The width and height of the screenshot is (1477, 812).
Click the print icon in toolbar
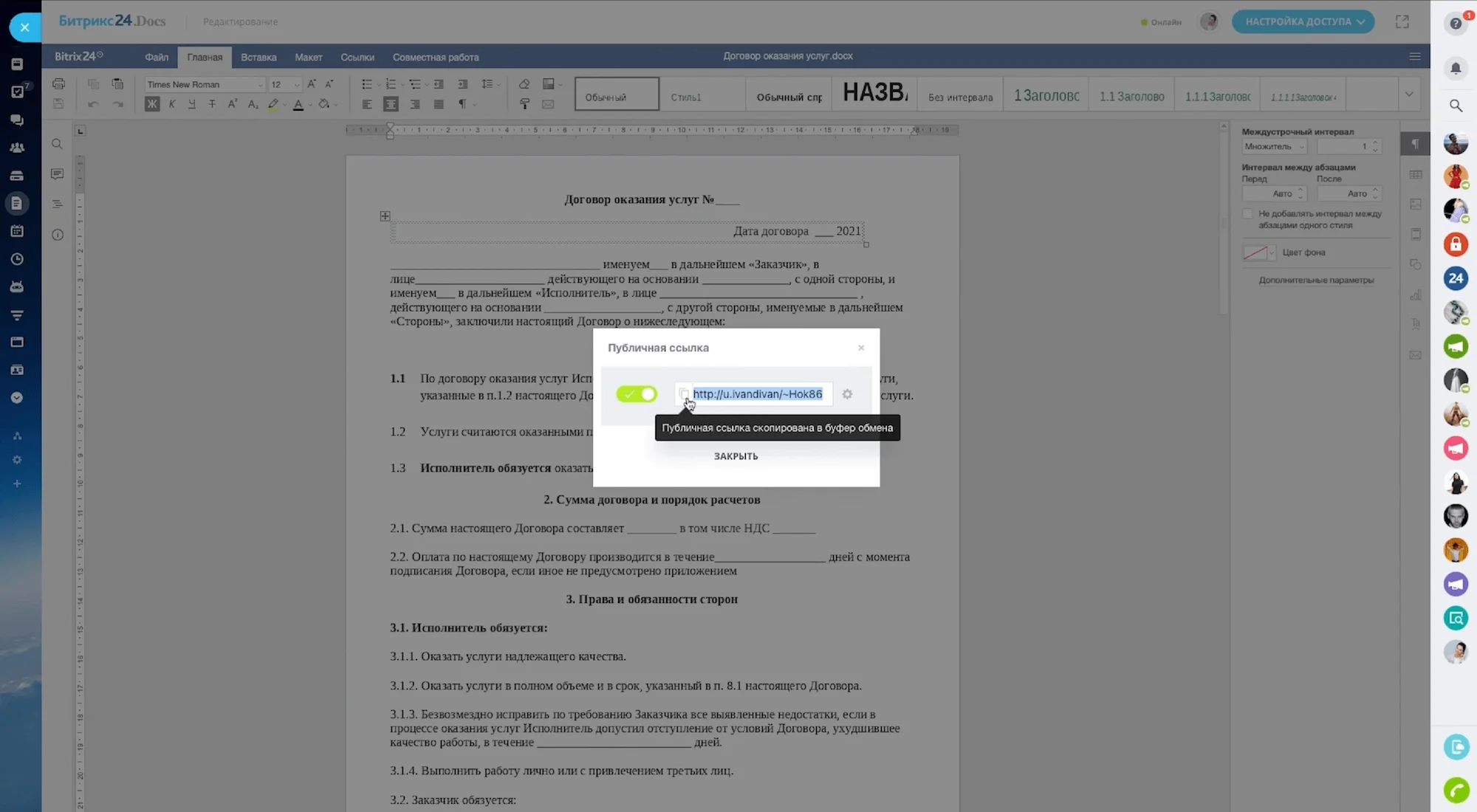coord(59,83)
